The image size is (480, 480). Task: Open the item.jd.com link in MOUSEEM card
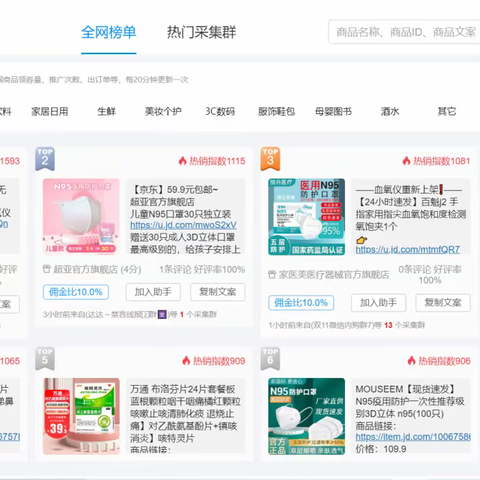coord(413,437)
